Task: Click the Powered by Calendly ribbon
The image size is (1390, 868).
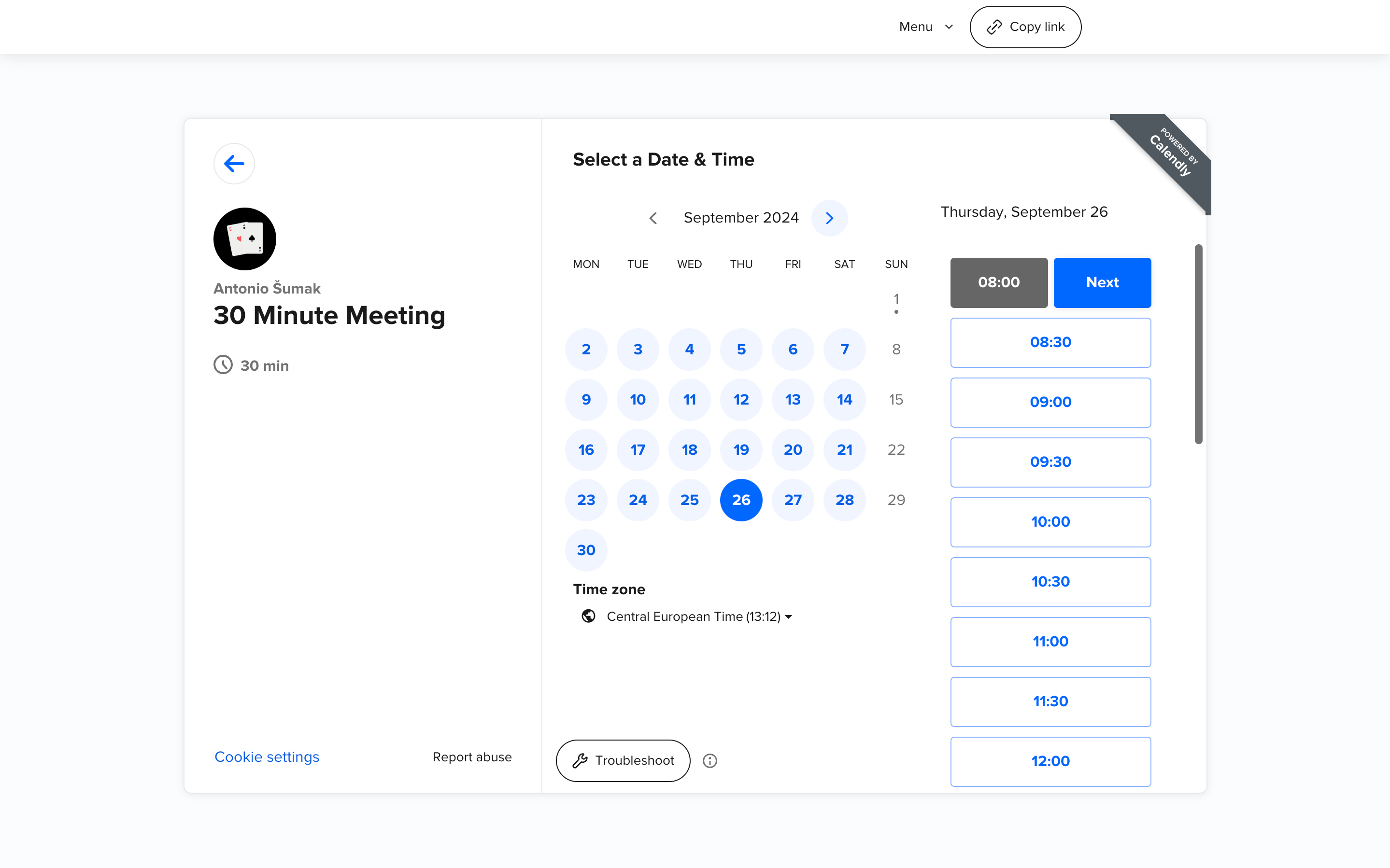Action: pyautogui.click(x=1173, y=154)
